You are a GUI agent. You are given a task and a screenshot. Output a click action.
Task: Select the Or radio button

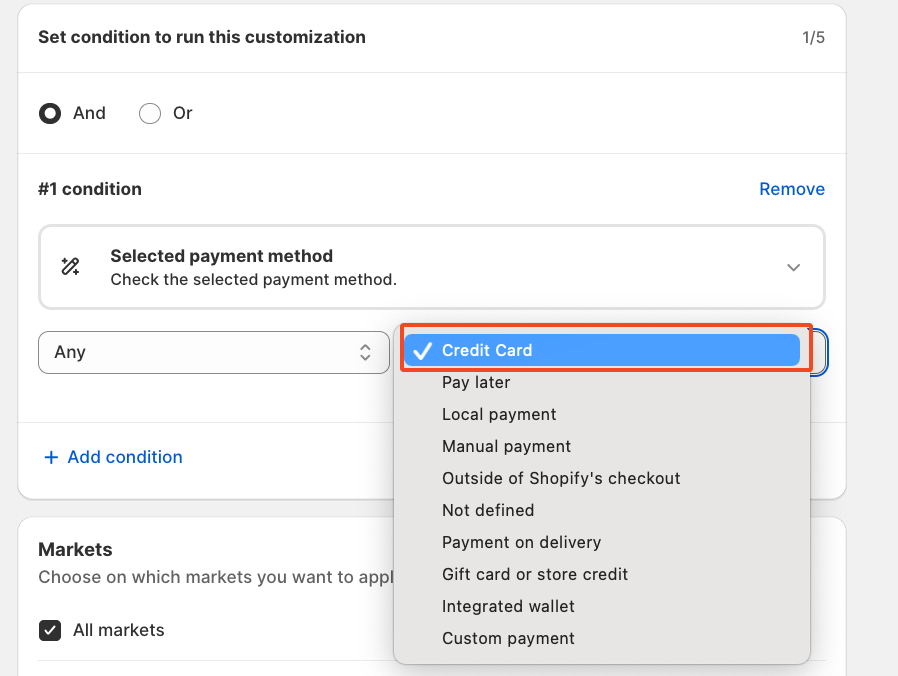[150, 114]
